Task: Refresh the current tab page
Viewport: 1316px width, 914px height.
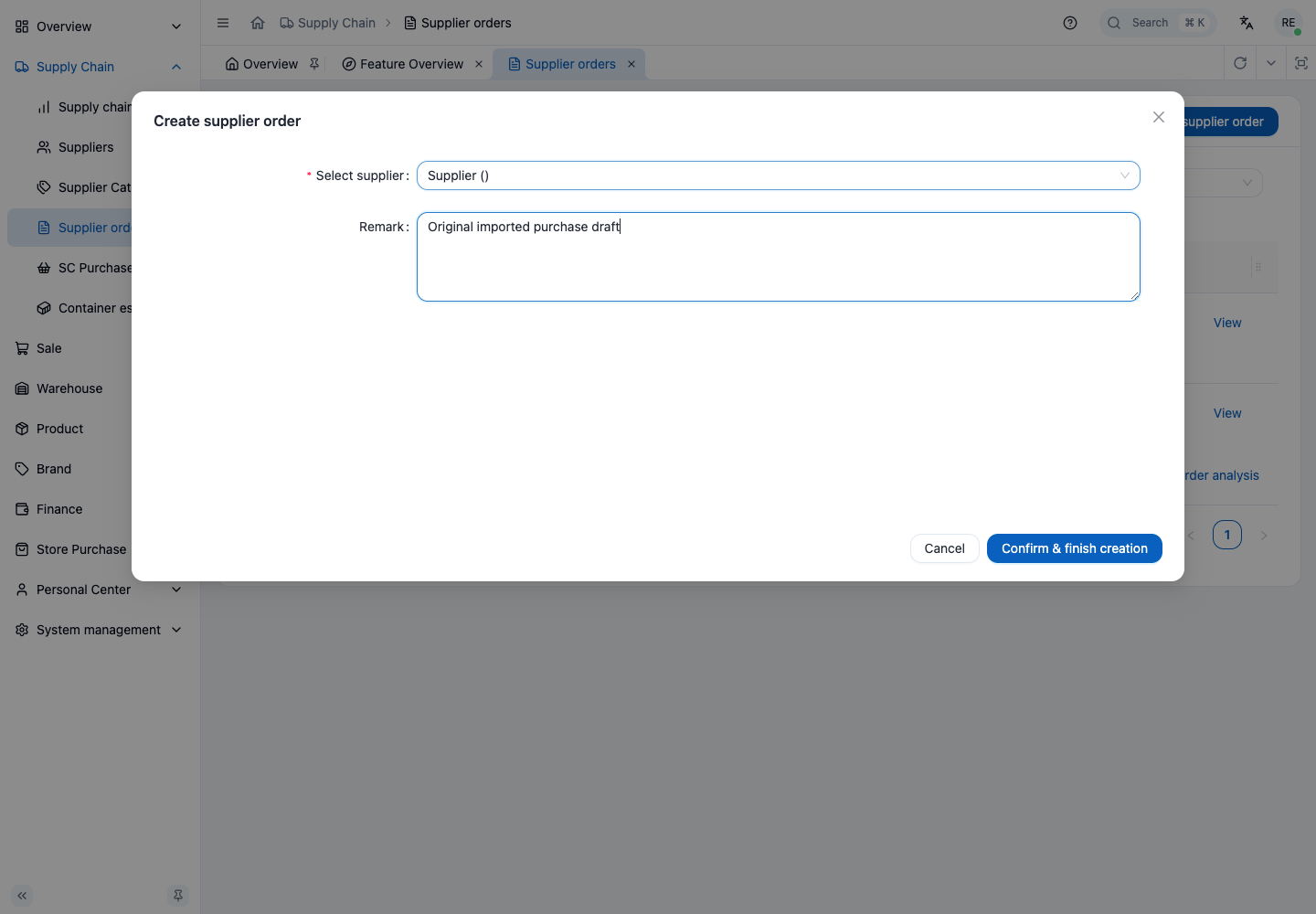Action: 1240,63
